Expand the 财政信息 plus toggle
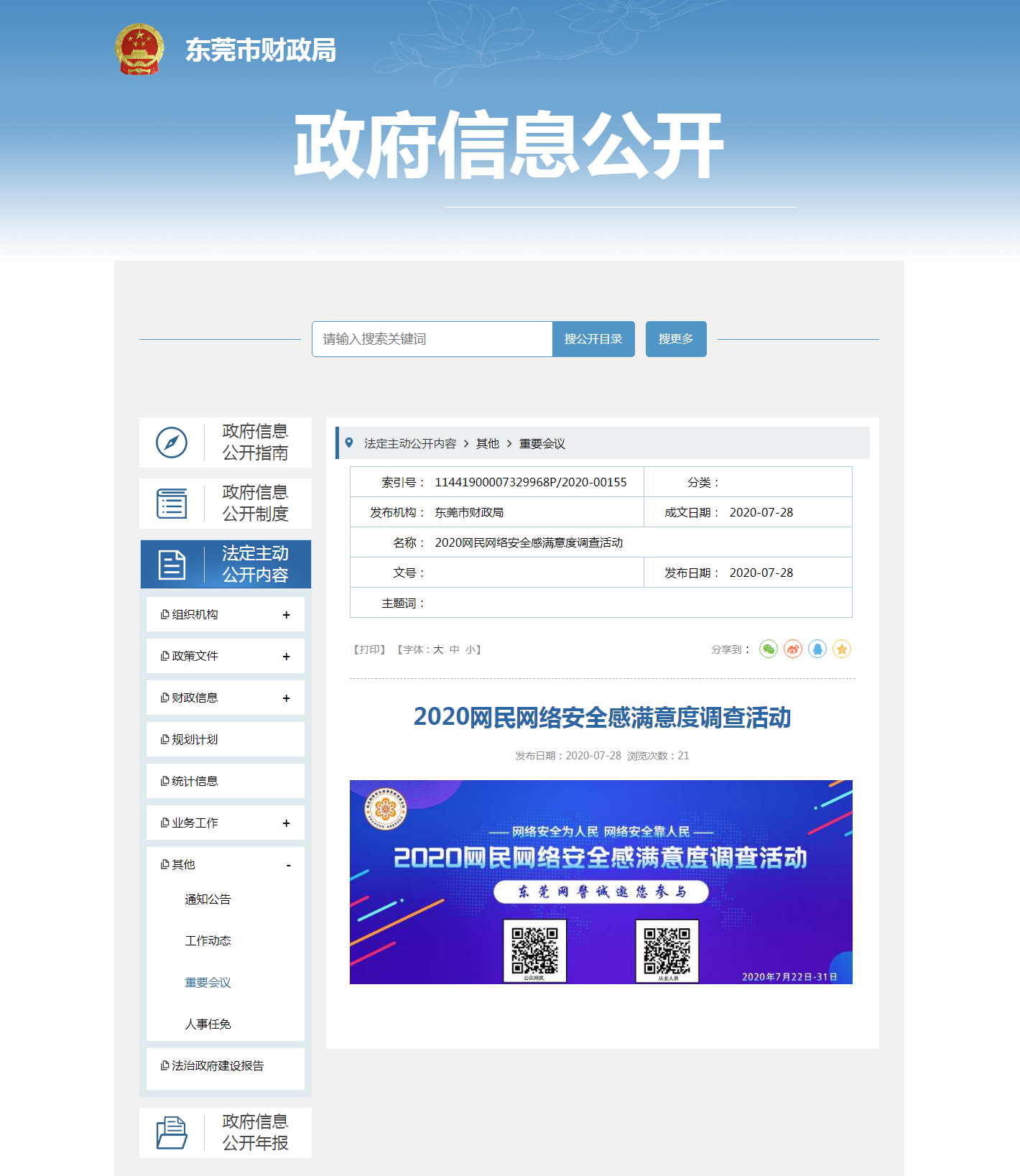Image resolution: width=1020 pixels, height=1176 pixels. [286, 698]
